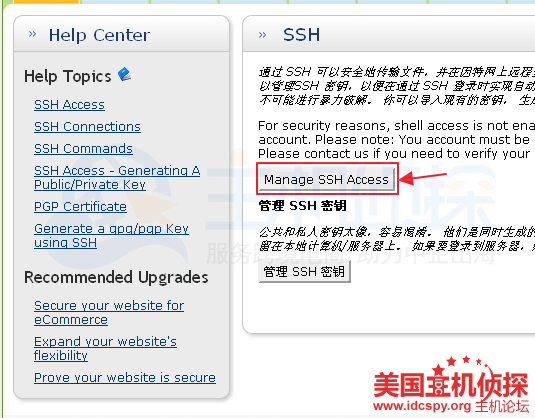Open the SSH Commands help topic
This screenshot has height=418, width=535.
[x=83, y=148]
